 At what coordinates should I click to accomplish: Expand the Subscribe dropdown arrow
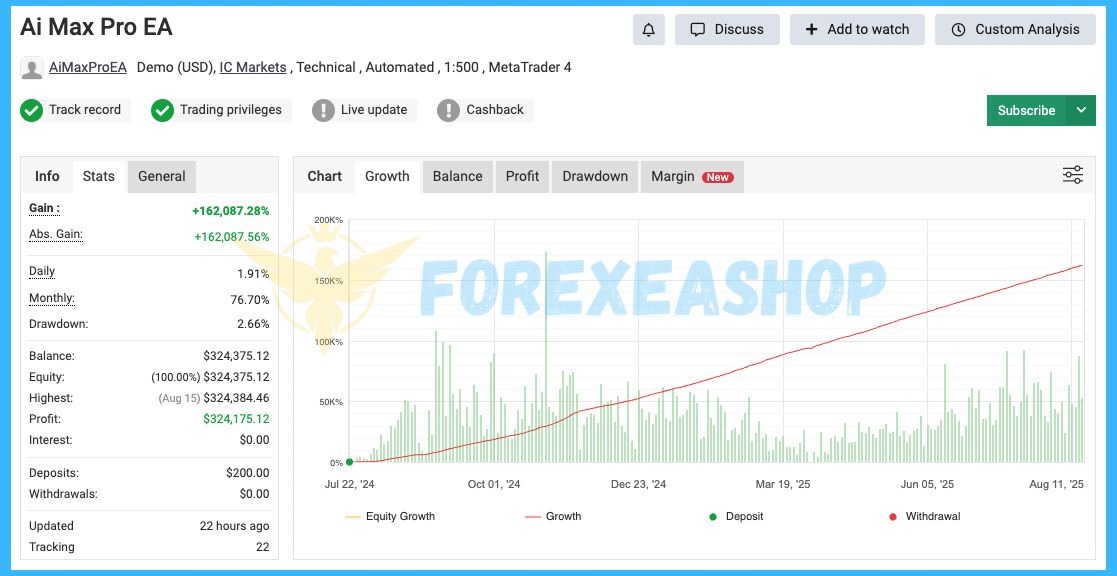1081,110
